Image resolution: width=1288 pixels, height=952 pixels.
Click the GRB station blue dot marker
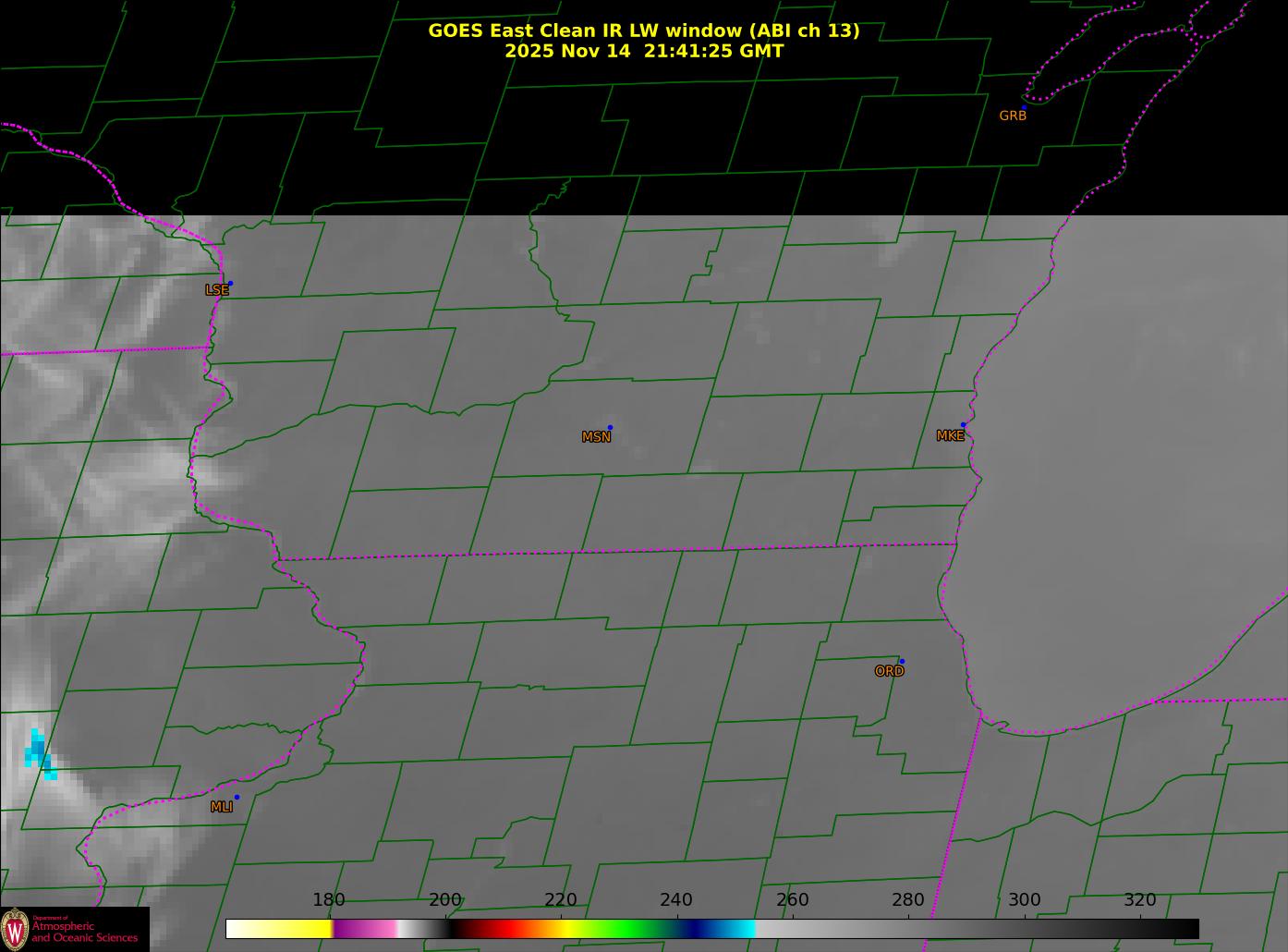point(1024,107)
